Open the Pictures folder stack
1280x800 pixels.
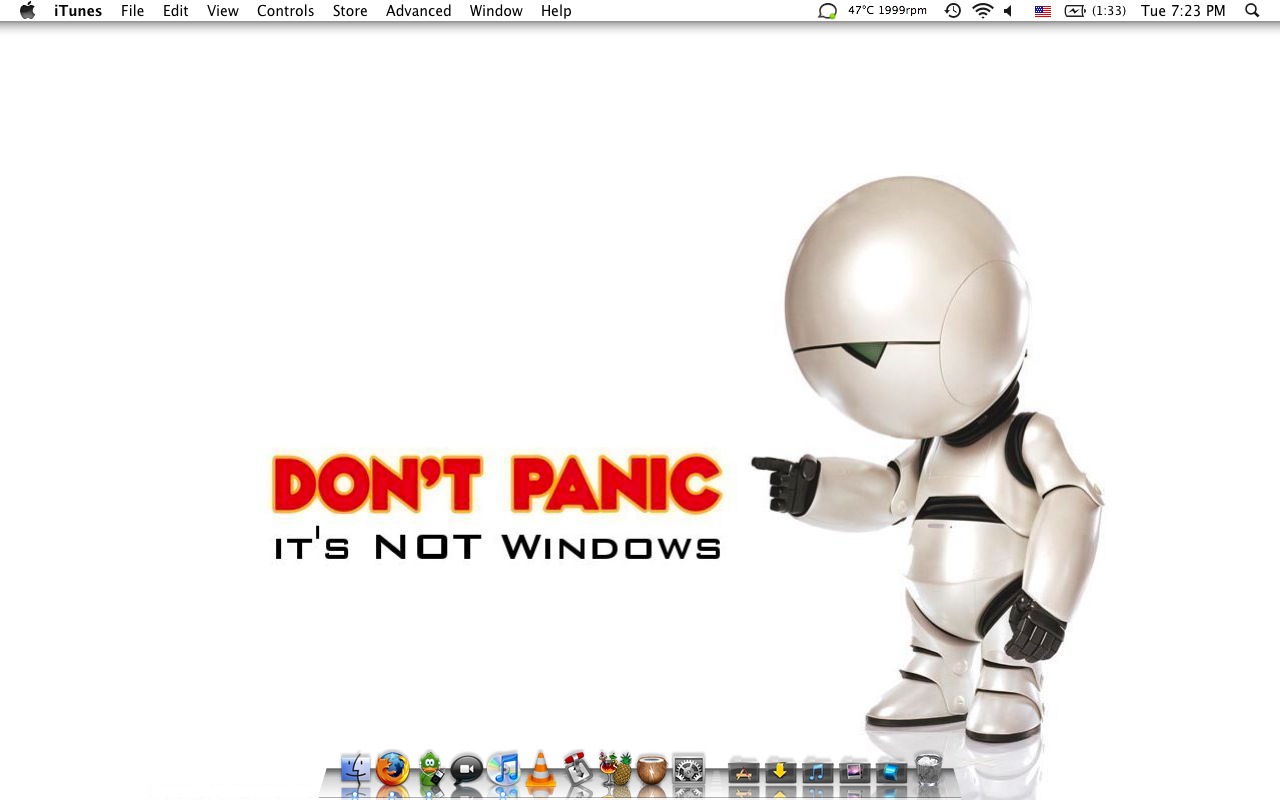(854, 771)
